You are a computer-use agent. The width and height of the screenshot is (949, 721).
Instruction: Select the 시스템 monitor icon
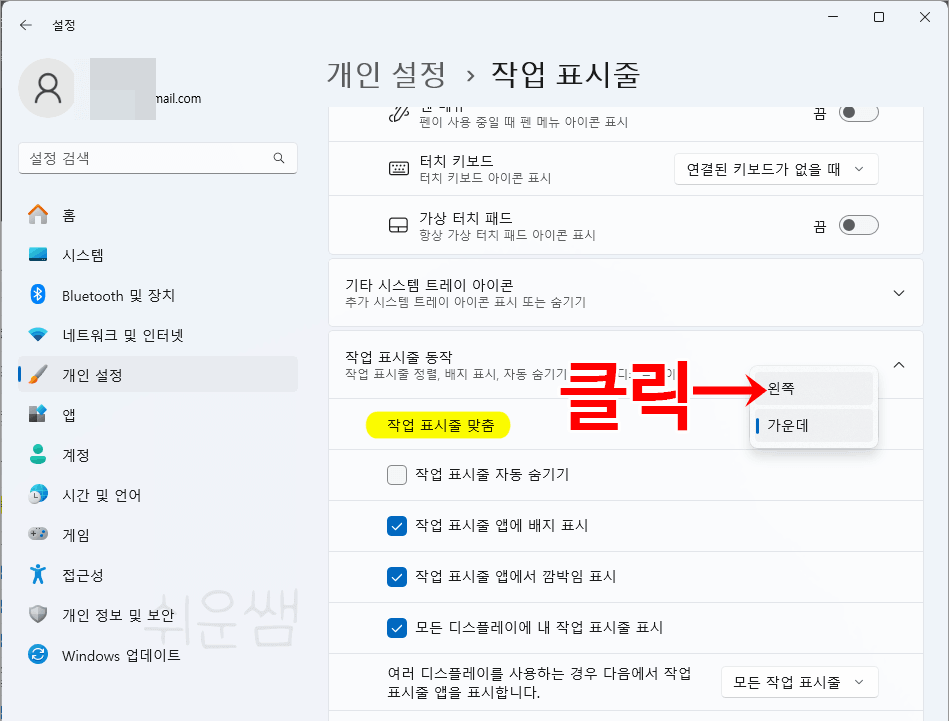[x=38, y=254]
